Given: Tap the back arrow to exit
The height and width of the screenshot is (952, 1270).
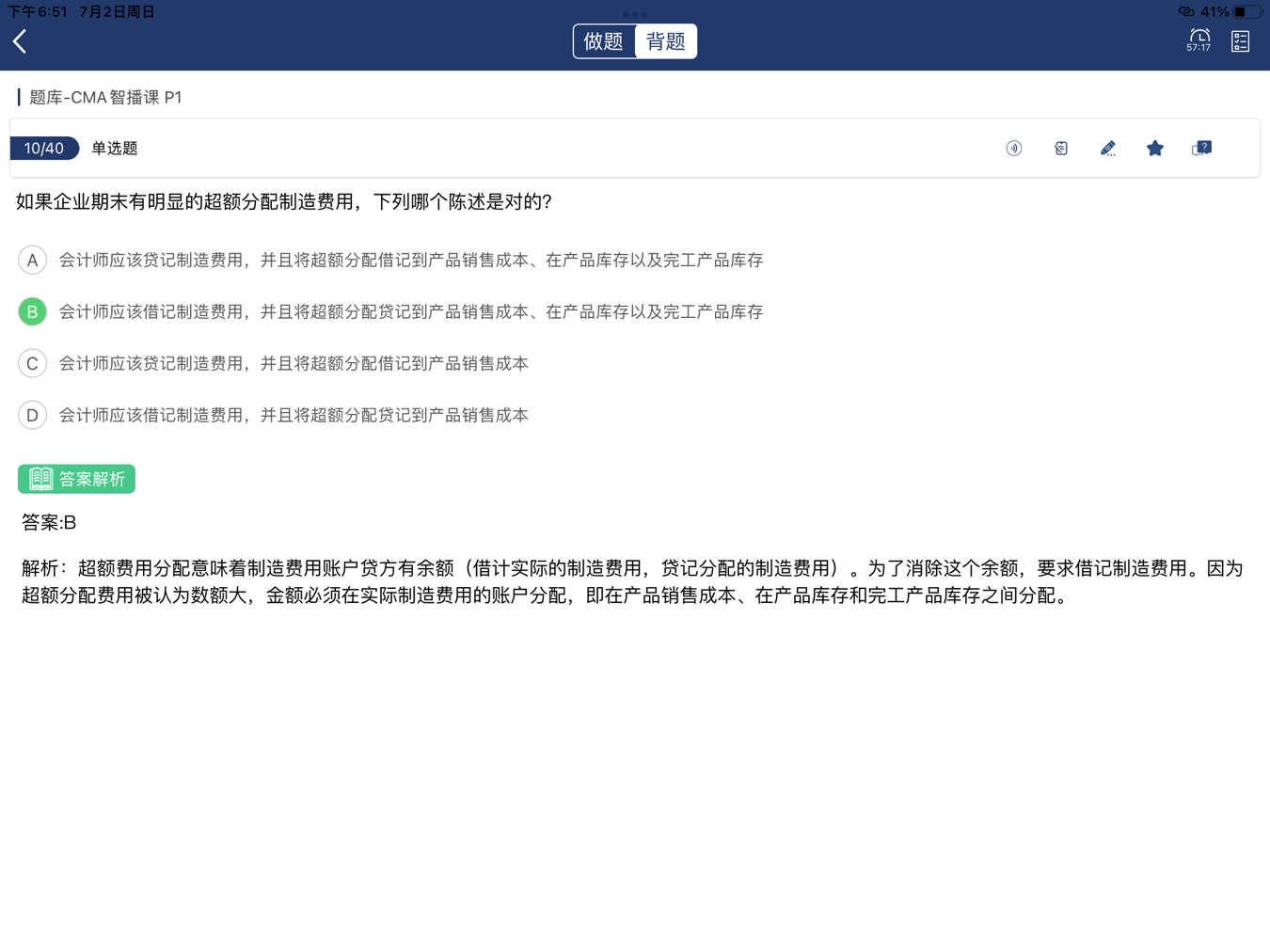Looking at the screenshot, I should [x=21, y=41].
